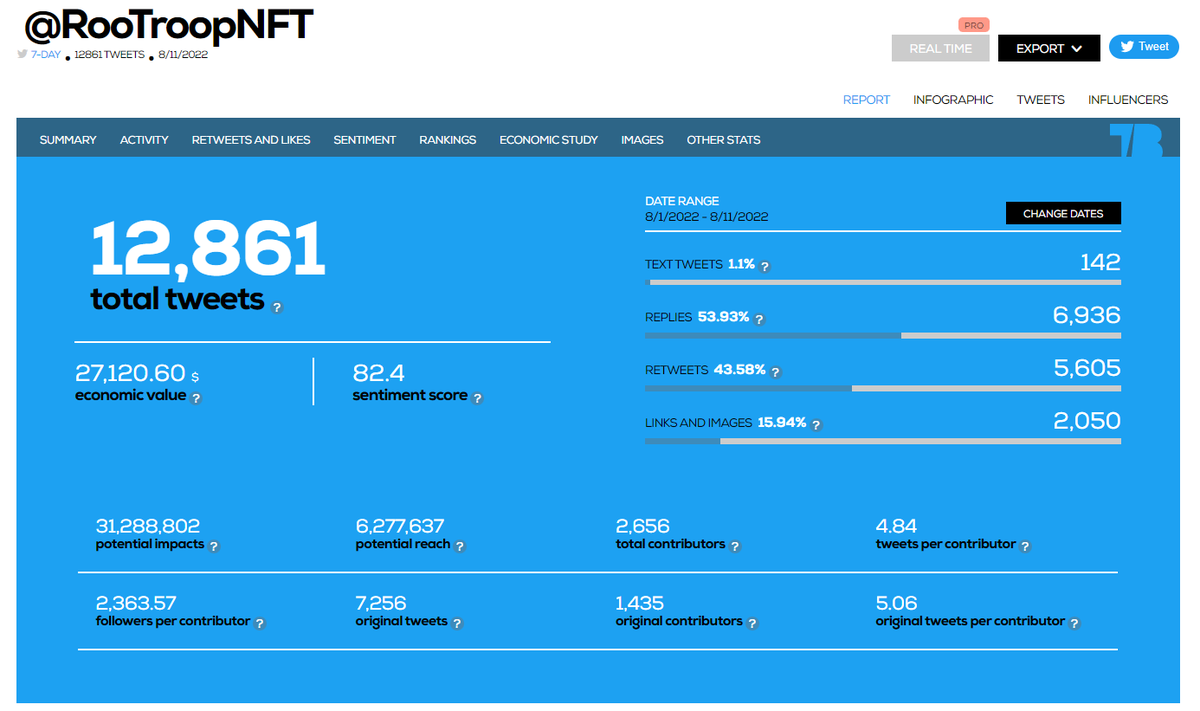Switch to the Infographic view

(953, 100)
